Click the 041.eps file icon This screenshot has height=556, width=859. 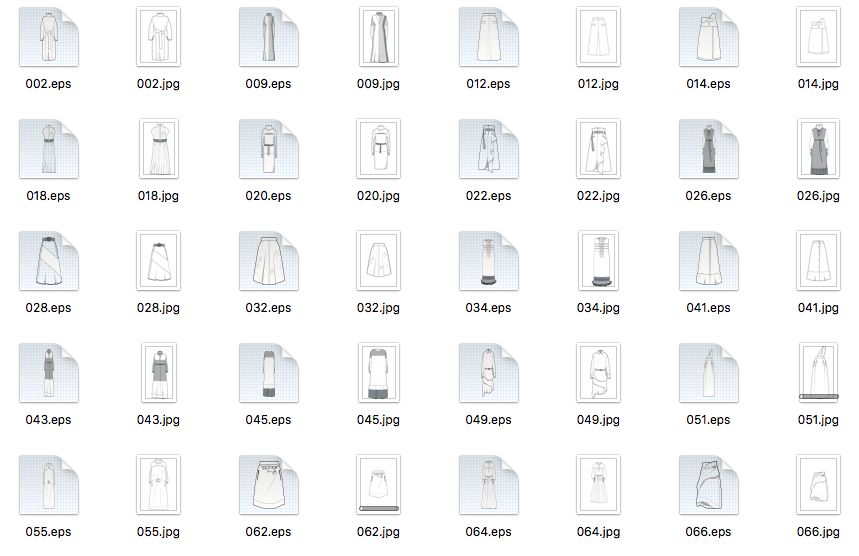point(709,261)
